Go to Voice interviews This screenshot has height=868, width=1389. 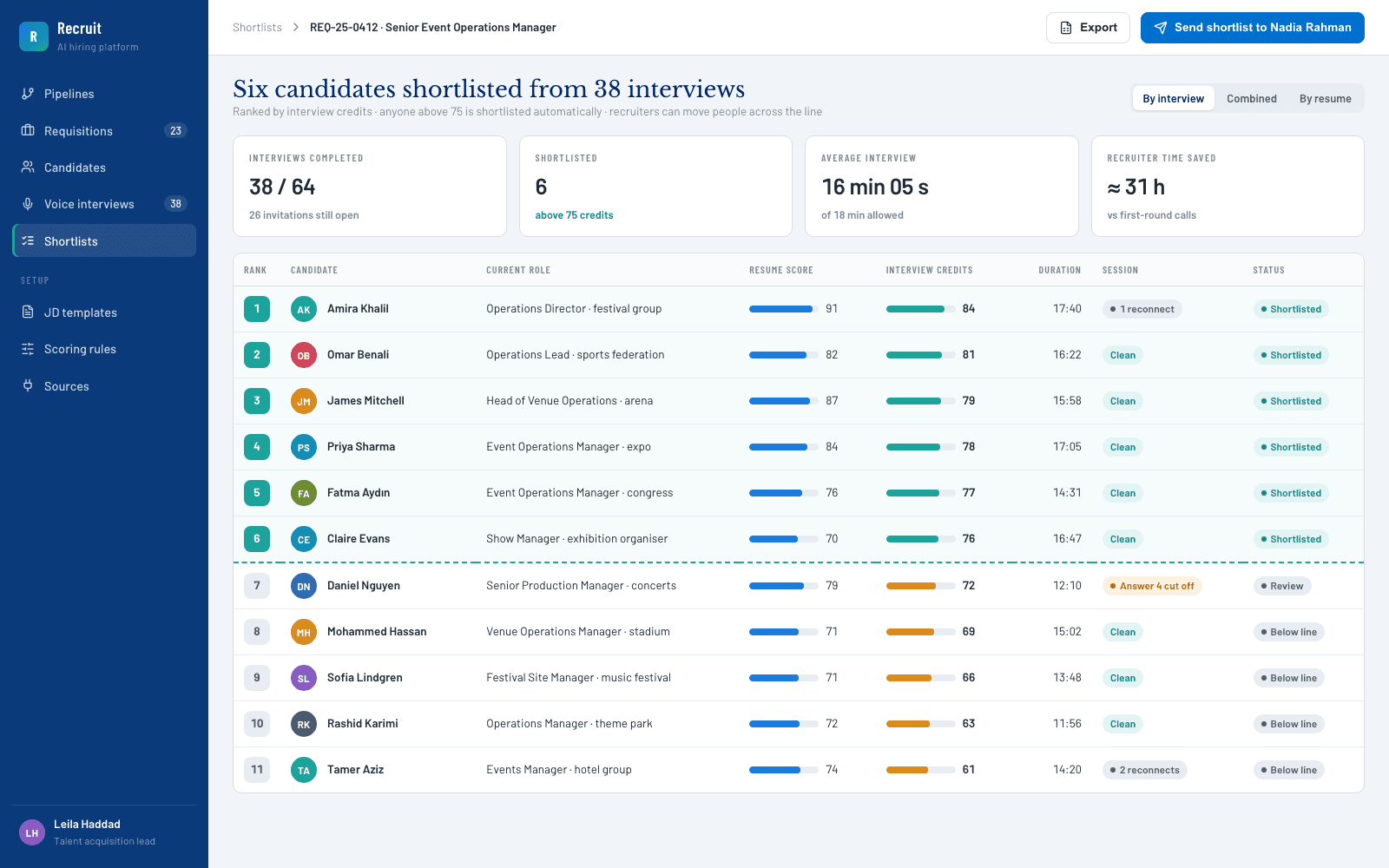point(104,204)
